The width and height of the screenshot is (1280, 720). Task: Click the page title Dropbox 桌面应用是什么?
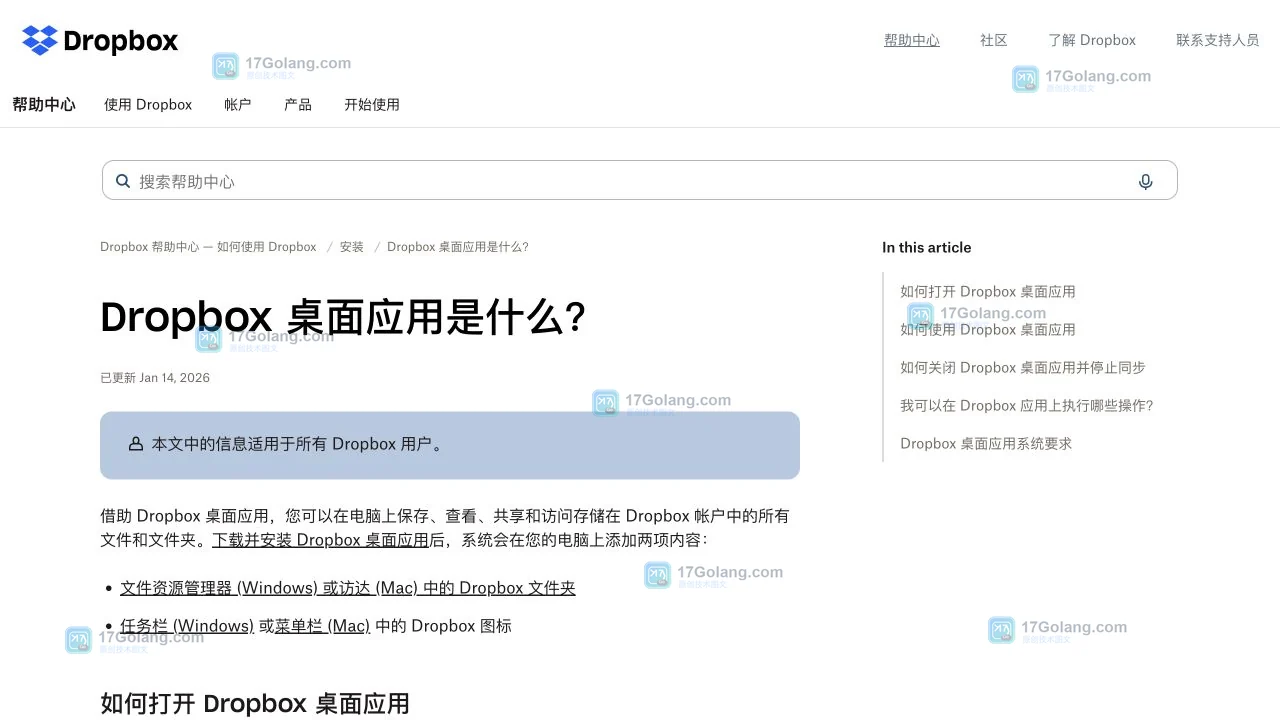click(x=343, y=318)
